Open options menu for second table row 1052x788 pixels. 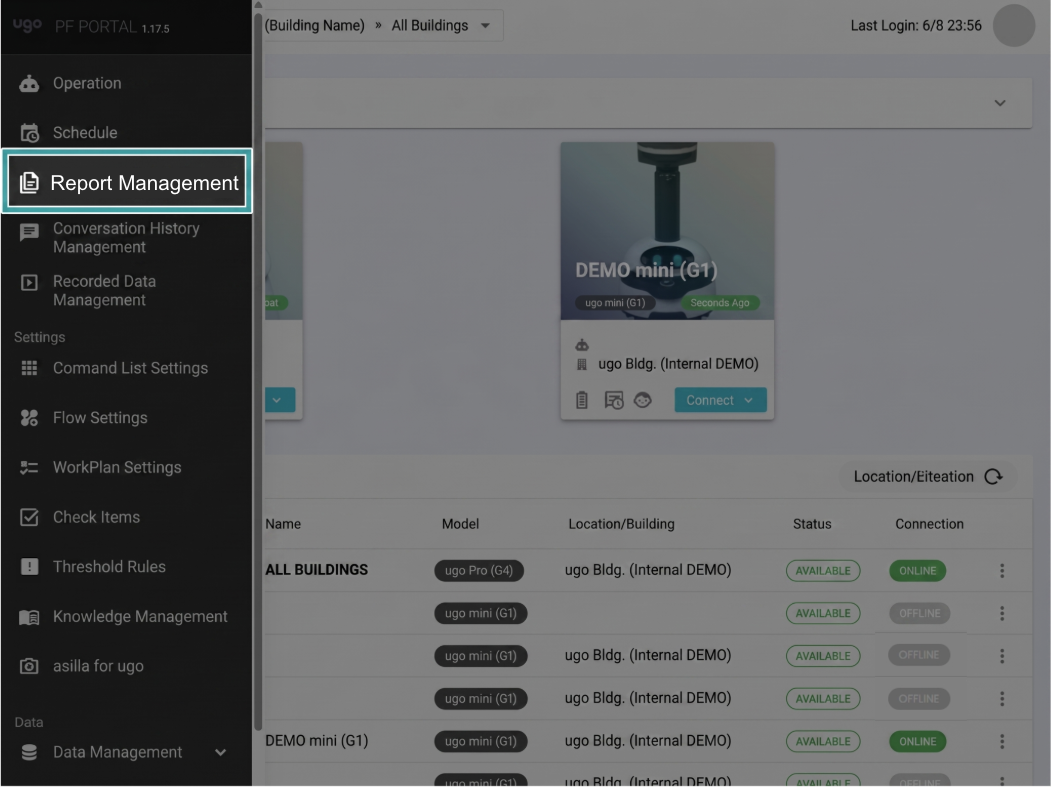(x=1002, y=614)
